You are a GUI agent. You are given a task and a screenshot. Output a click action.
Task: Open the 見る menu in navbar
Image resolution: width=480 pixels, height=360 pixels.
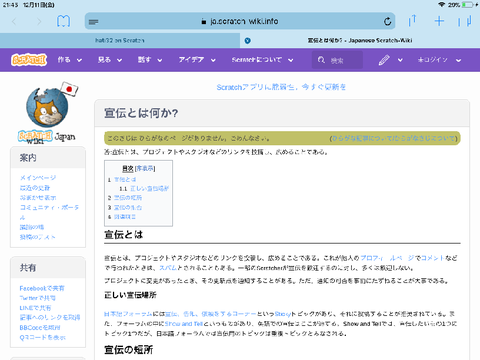(x=110, y=60)
